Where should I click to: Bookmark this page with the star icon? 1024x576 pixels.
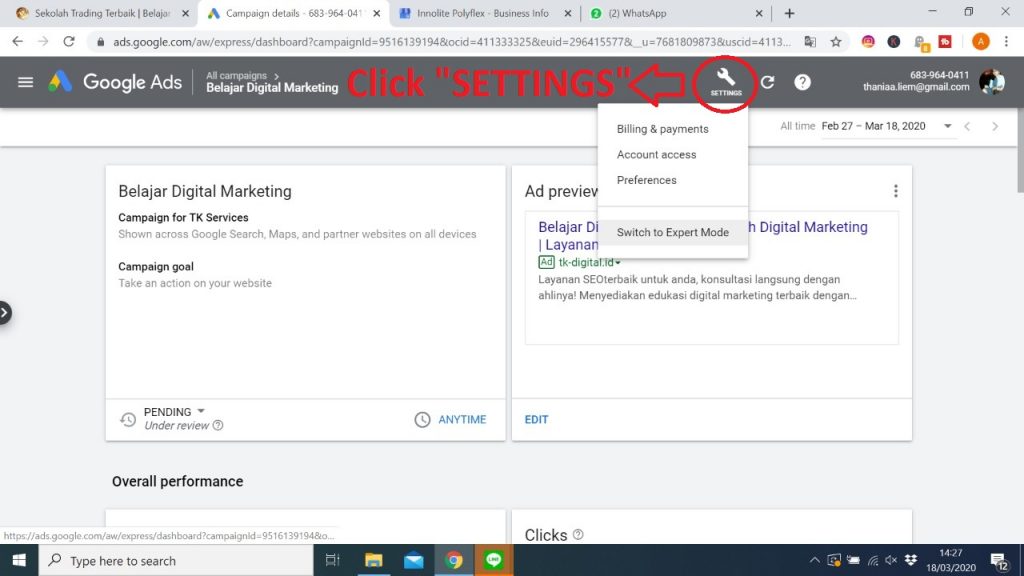click(836, 42)
